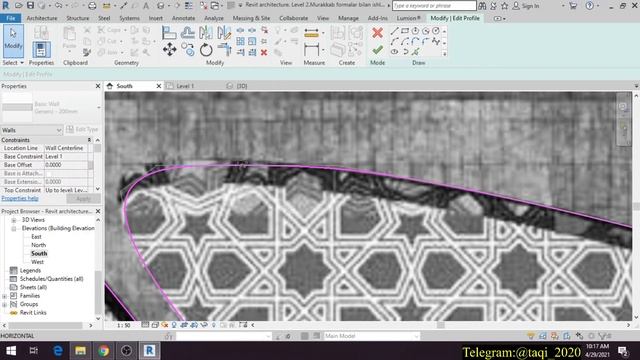Select the Move tool with four arrows
Image resolution: width=640 pixels, height=360 pixels.
169,50
